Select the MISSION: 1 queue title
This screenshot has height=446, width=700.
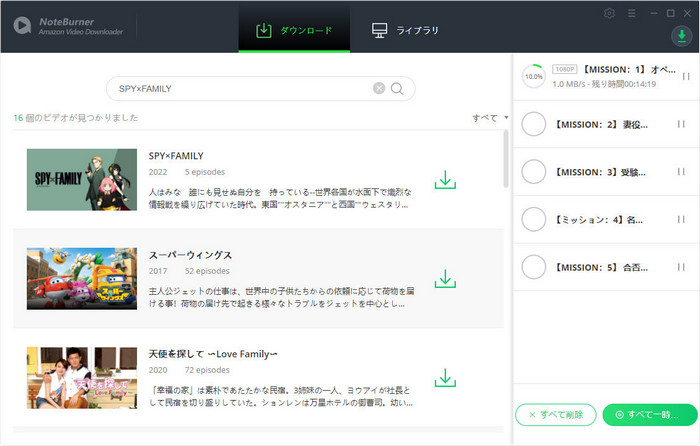coord(629,69)
